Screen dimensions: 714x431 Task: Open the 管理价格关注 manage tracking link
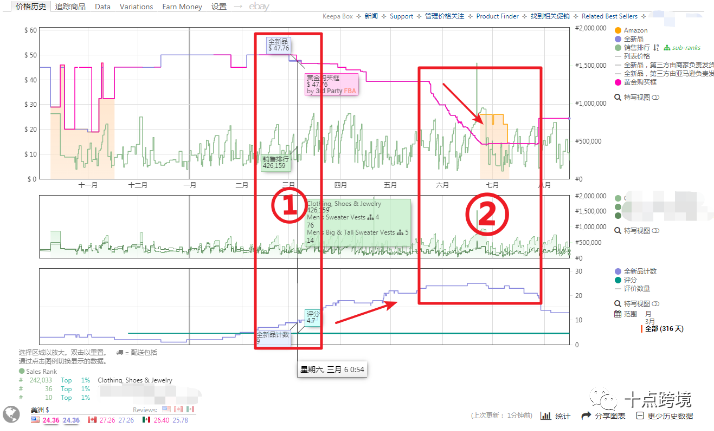tap(444, 16)
